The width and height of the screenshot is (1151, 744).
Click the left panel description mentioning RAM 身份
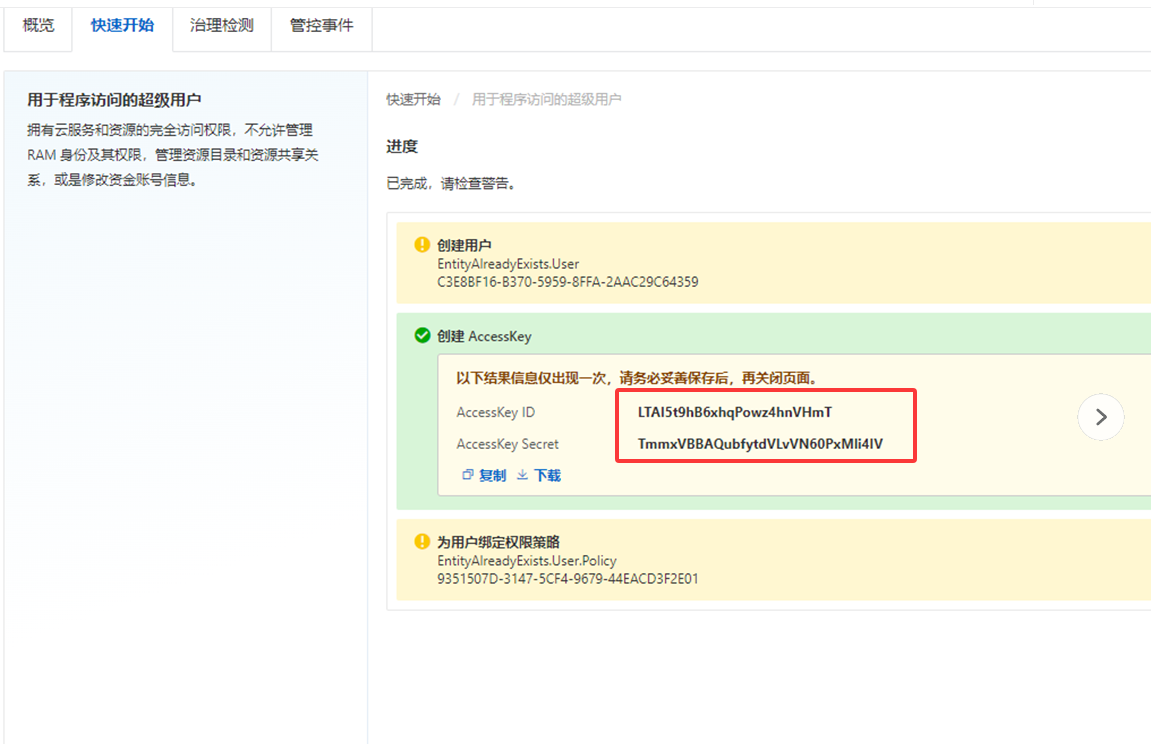(x=173, y=155)
